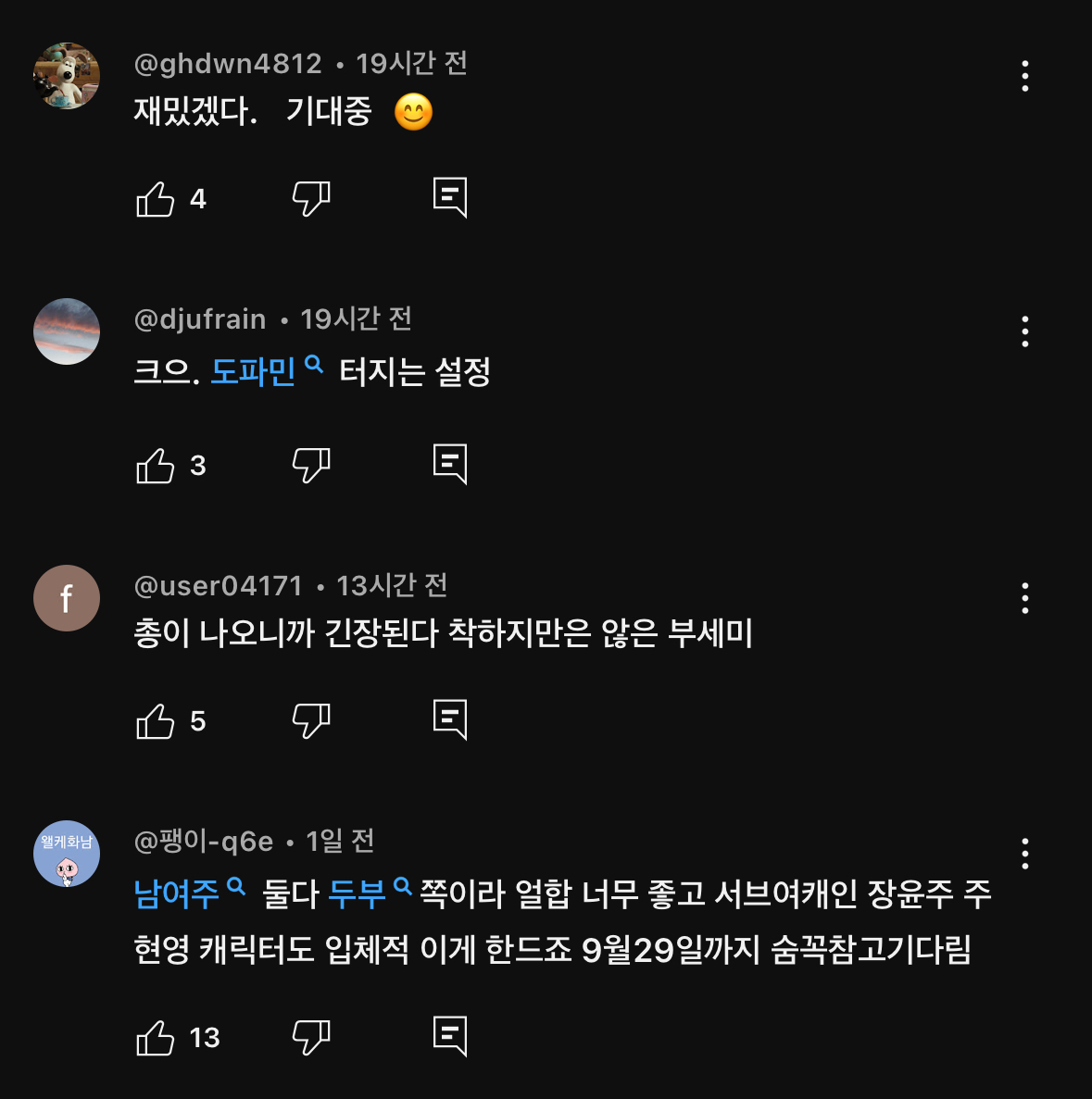This screenshot has width=1092, height=1099.
Task: Open more options for @팽이-q6e comment
Action: click(1024, 854)
